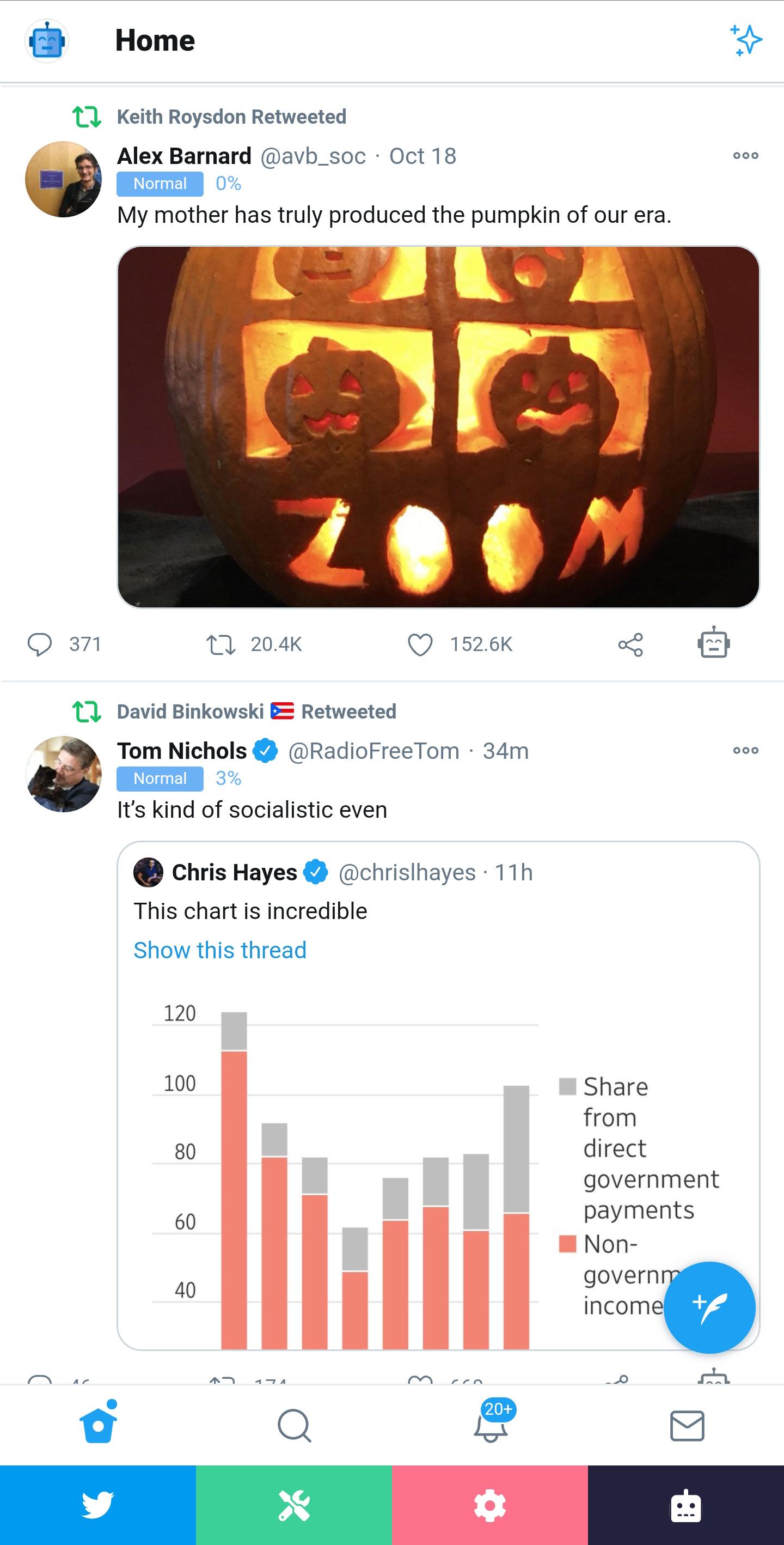
Task: Open the pink settings gear section
Action: (489, 1505)
